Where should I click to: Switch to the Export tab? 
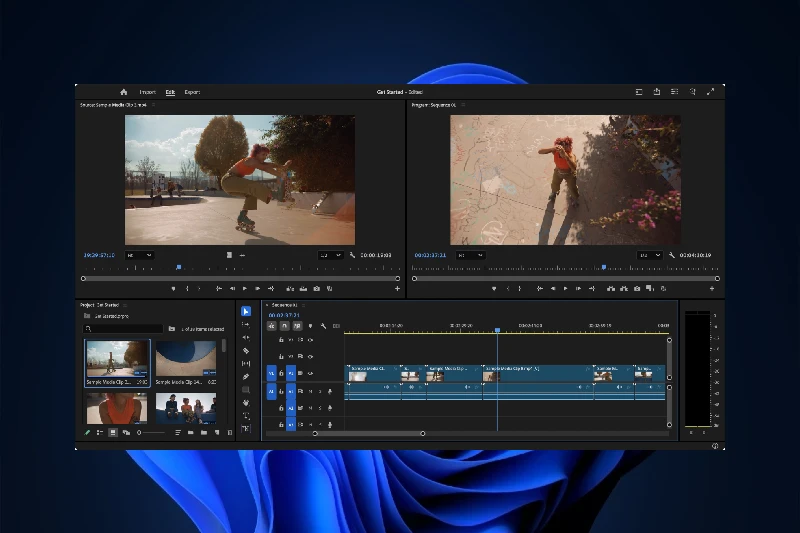tap(192, 92)
